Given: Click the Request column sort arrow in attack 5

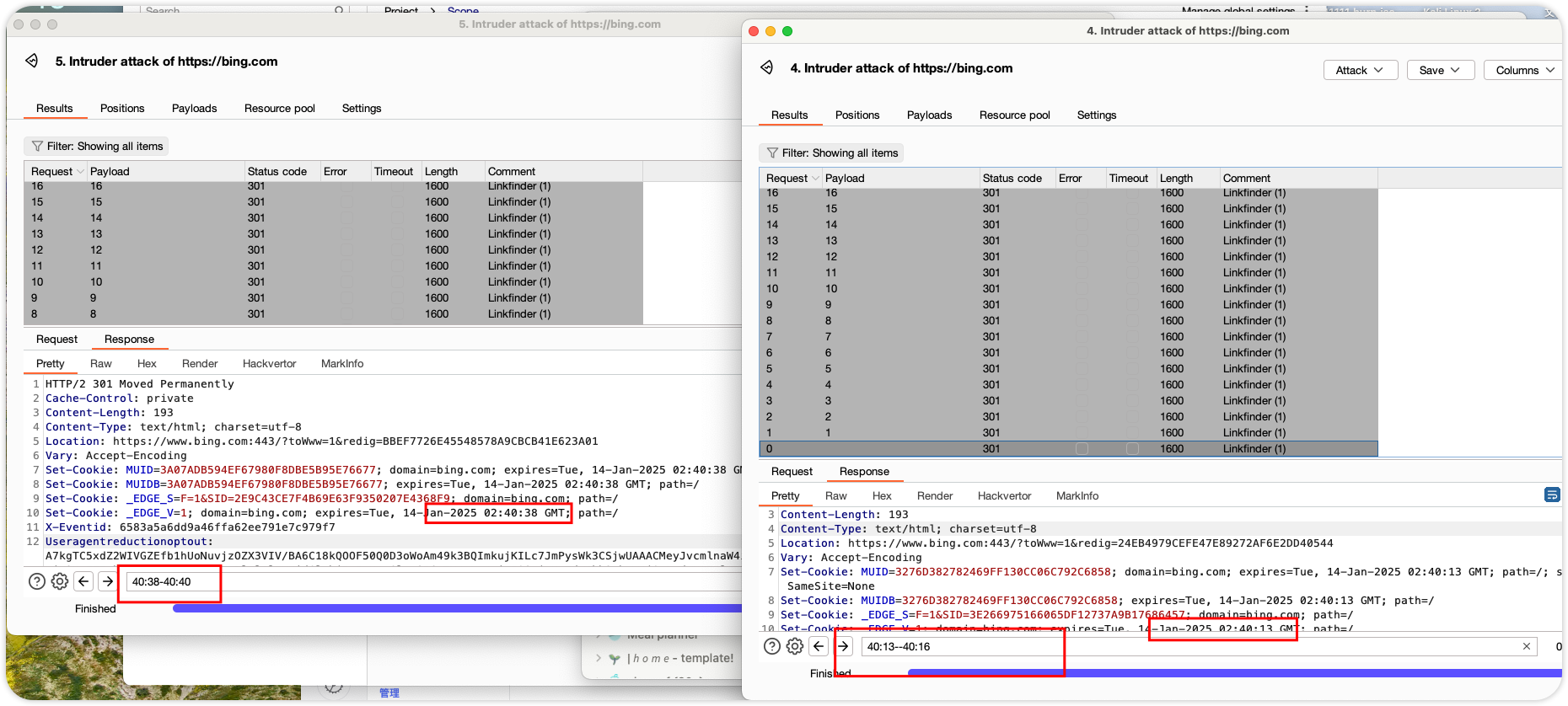Looking at the screenshot, I should coord(80,172).
